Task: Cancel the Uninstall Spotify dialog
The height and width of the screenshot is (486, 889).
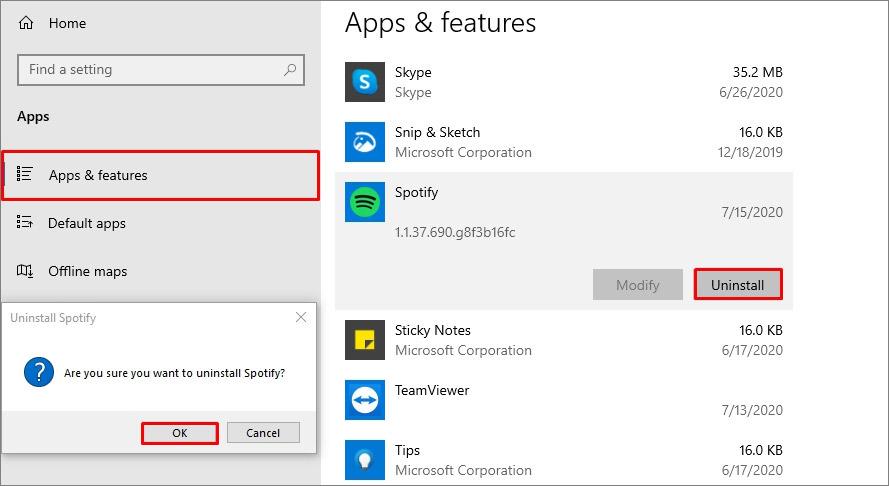Action: pos(263,433)
